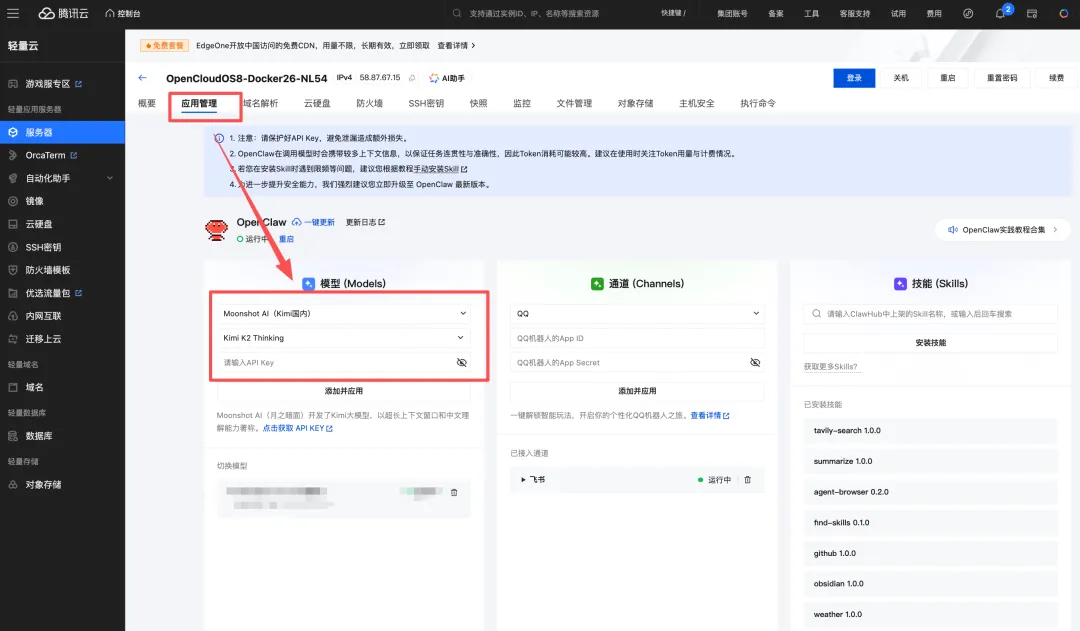Go to the 控制台 console home

[x=123, y=13]
